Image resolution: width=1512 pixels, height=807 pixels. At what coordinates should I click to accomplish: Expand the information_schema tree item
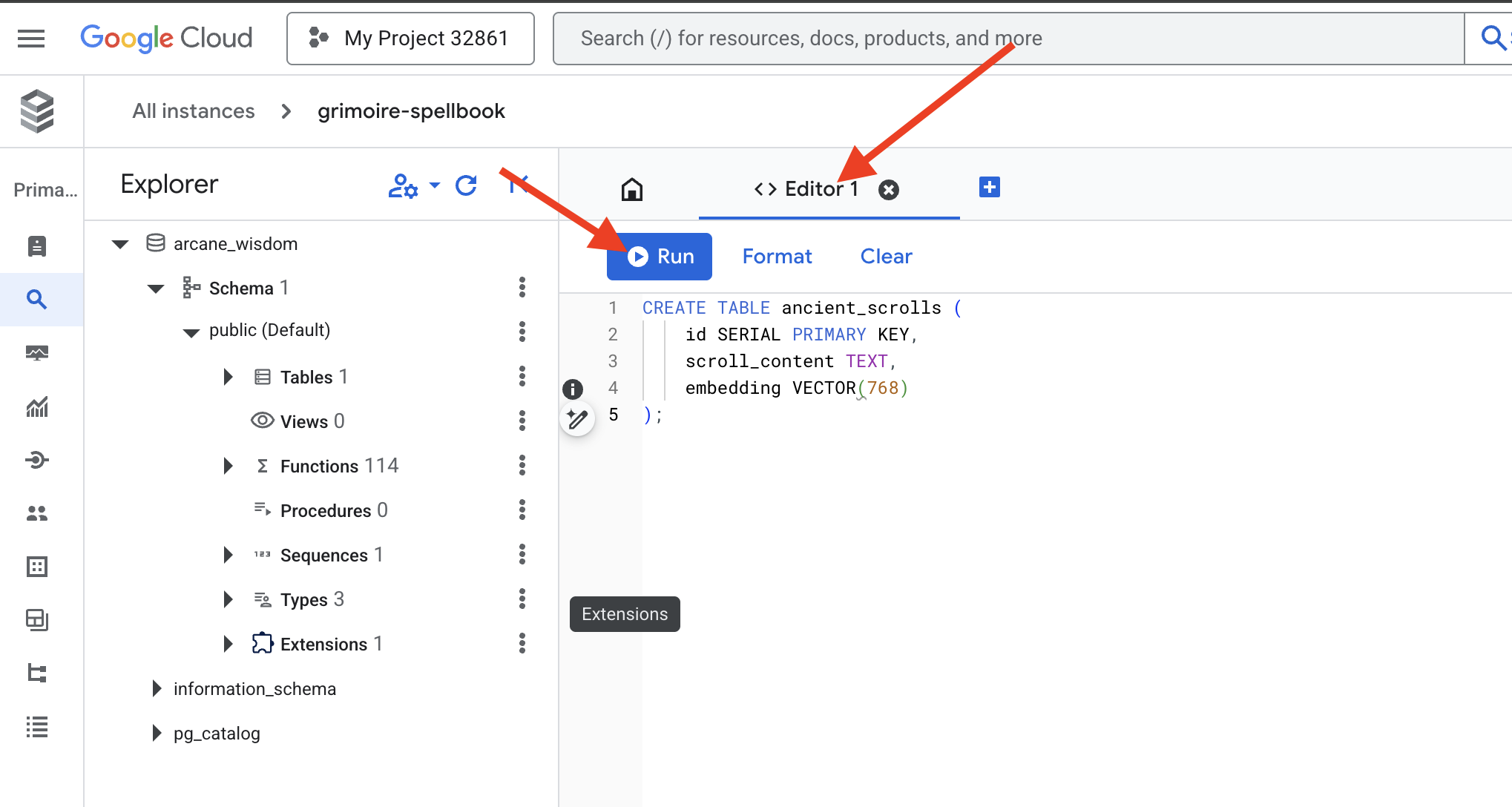[156, 688]
